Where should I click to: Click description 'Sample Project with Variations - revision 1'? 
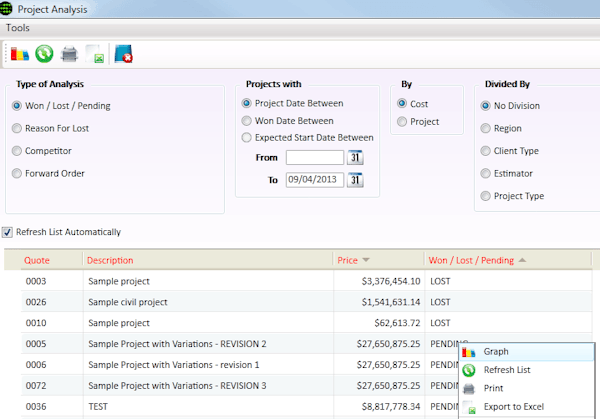coord(174,365)
